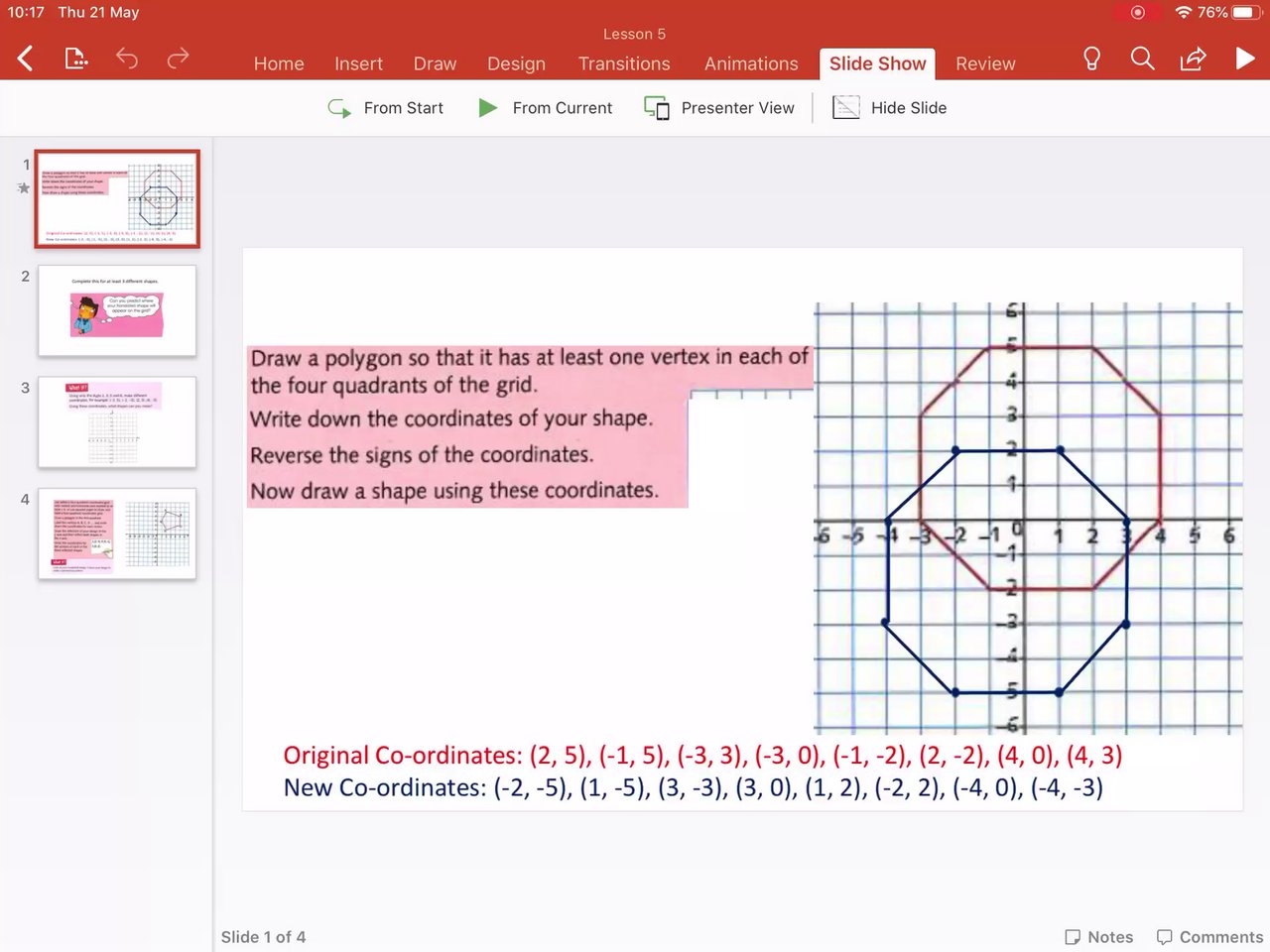The width and height of the screenshot is (1270, 952).
Task: Open search with the magnifier icon
Action: pos(1143,59)
